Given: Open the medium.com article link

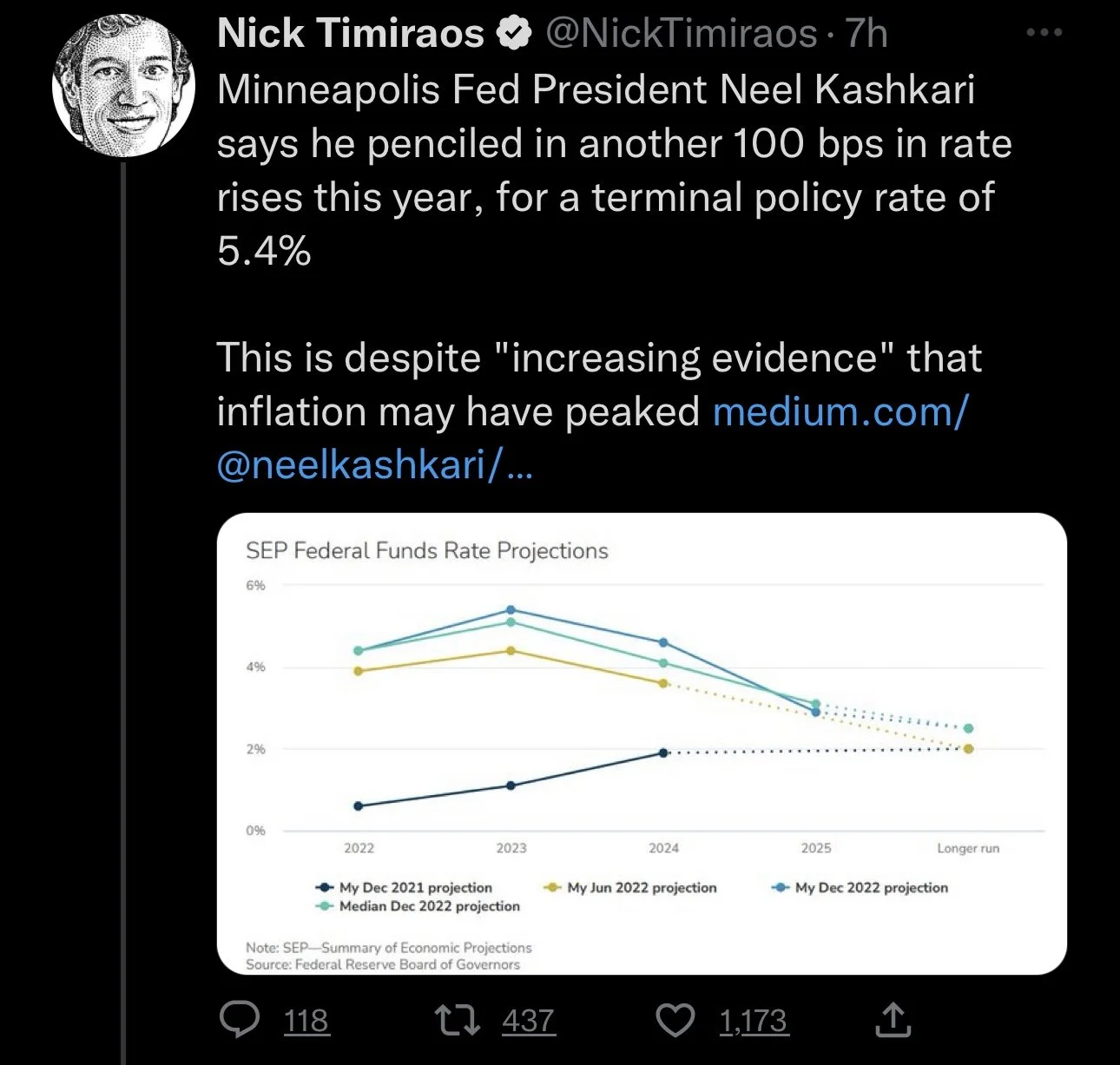Looking at the screenshot, I should coord(839,412).
